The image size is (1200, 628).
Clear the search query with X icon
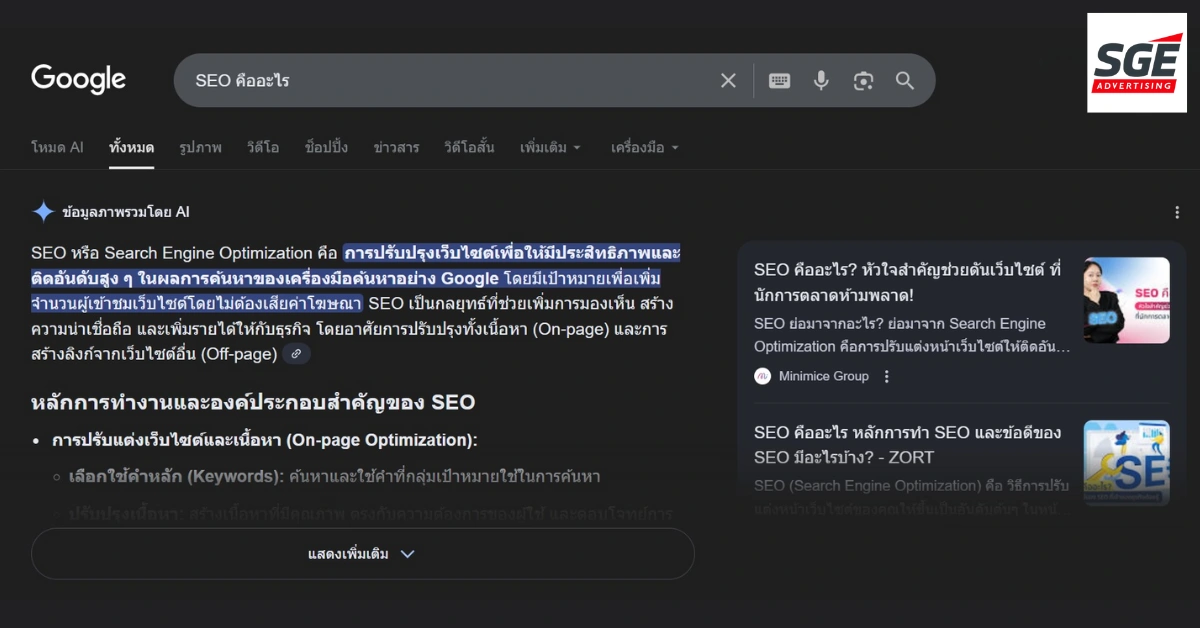728,81
